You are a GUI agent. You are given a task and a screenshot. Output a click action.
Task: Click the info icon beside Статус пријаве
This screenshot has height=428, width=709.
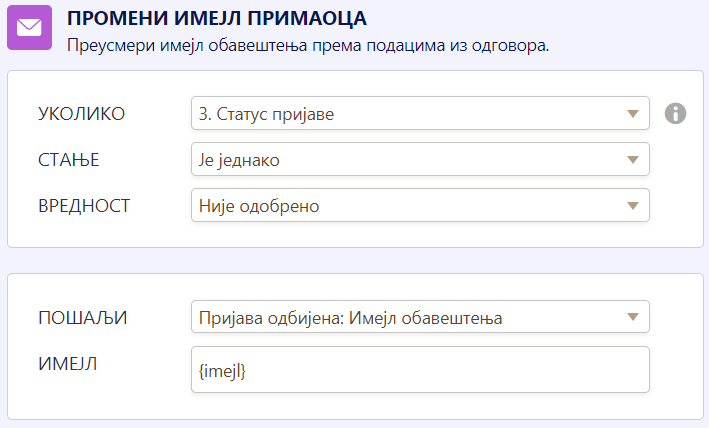tap(675, 114)
